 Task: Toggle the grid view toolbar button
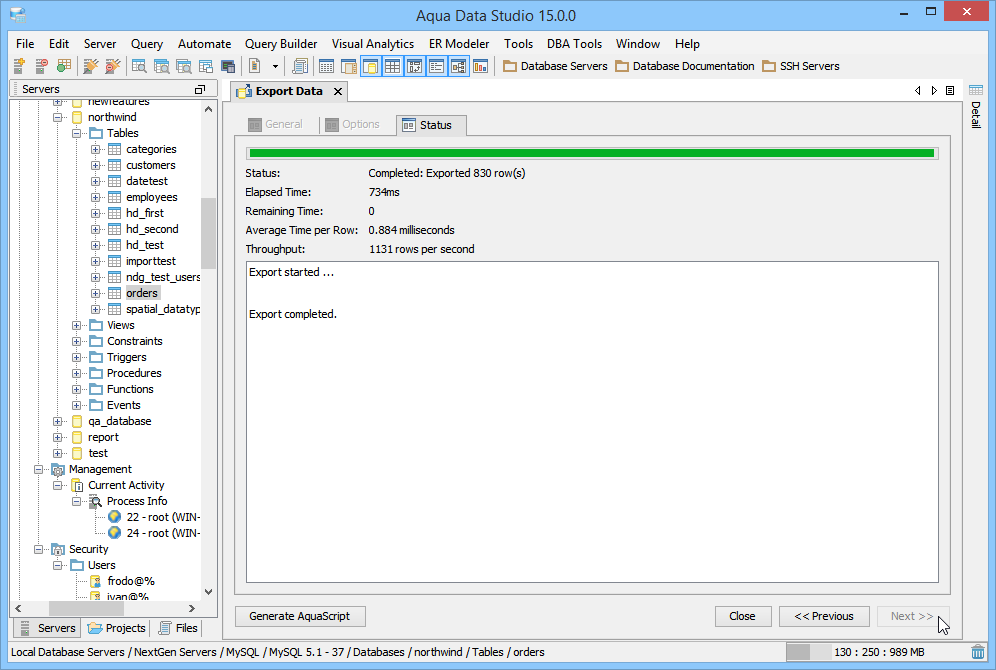pos(393,65)
